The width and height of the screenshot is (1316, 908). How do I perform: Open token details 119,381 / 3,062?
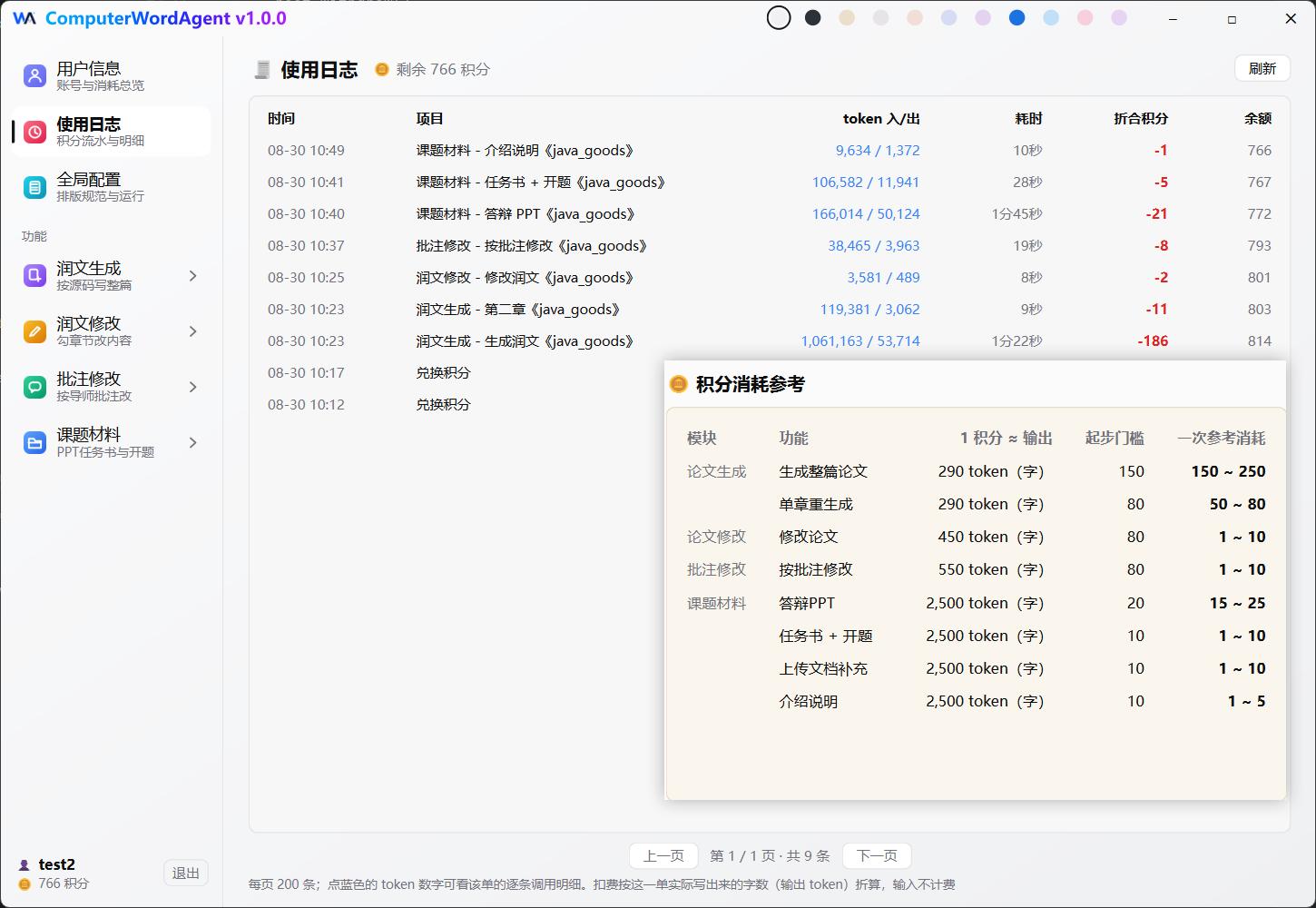(x=869, y=310)
